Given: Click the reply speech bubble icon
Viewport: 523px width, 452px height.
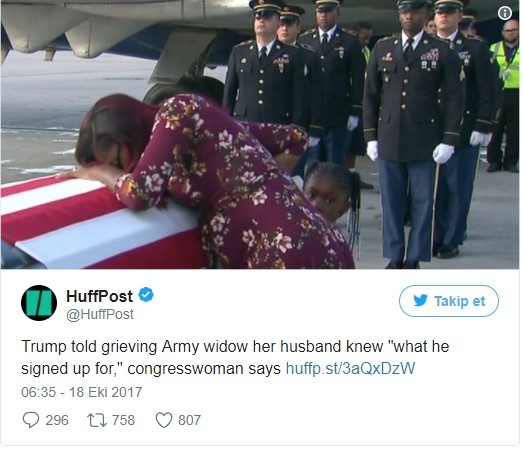Looking at the screenshot, I should coord(31,420).
